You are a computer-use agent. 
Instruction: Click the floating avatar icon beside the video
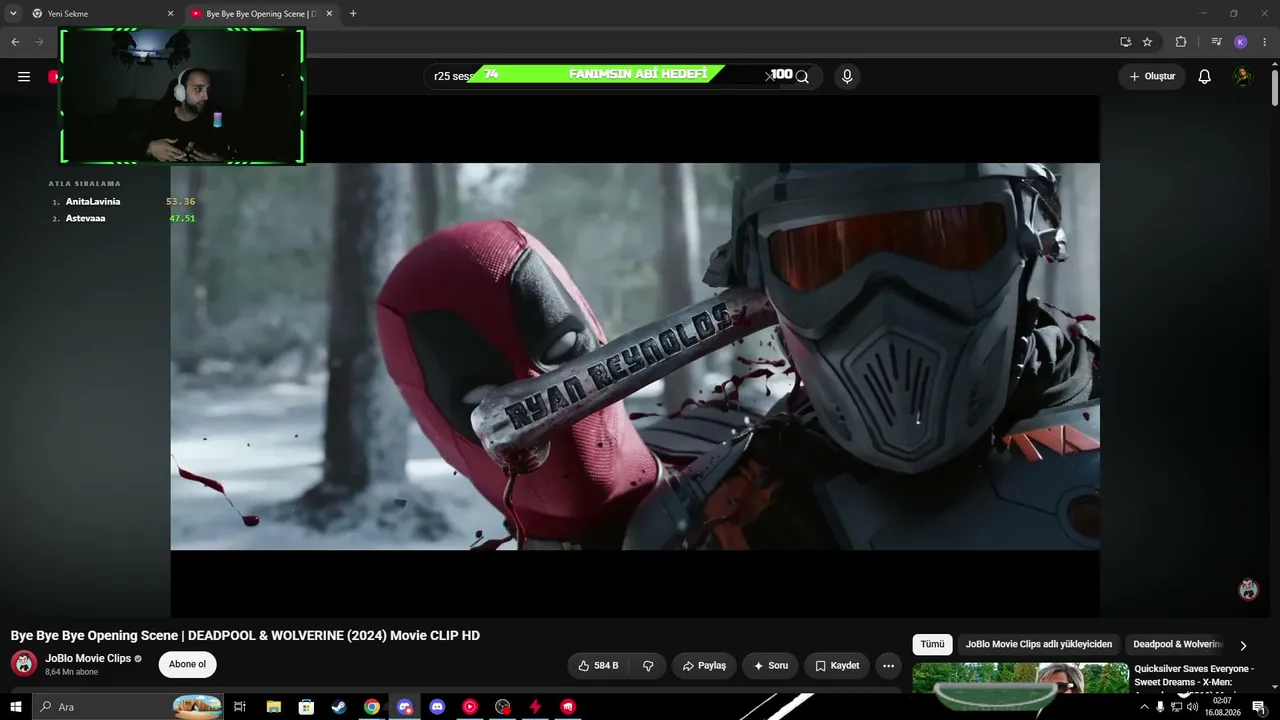[1248, 589]
